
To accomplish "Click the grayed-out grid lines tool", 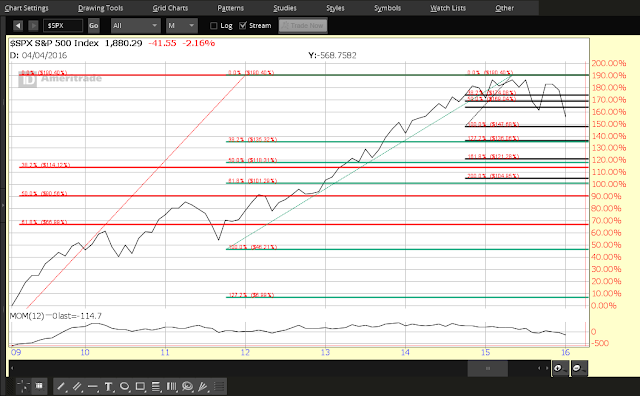I will tap(219, 386).
